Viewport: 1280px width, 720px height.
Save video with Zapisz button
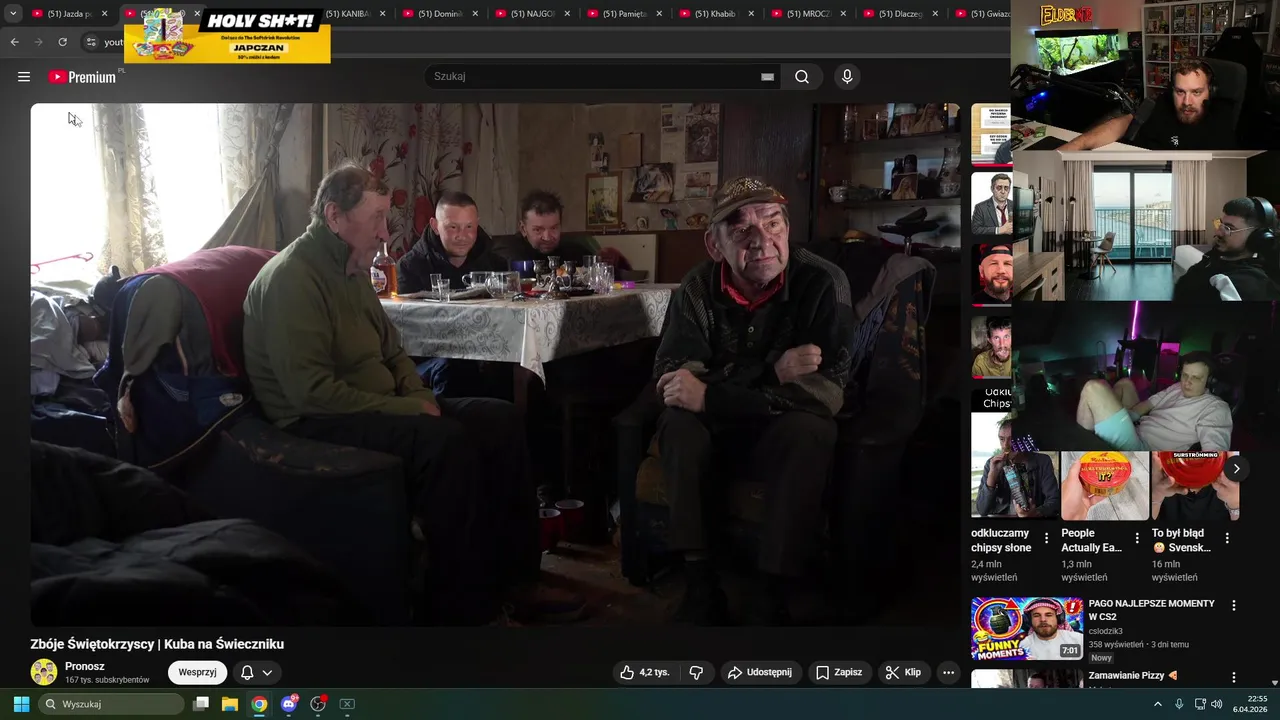838,673
